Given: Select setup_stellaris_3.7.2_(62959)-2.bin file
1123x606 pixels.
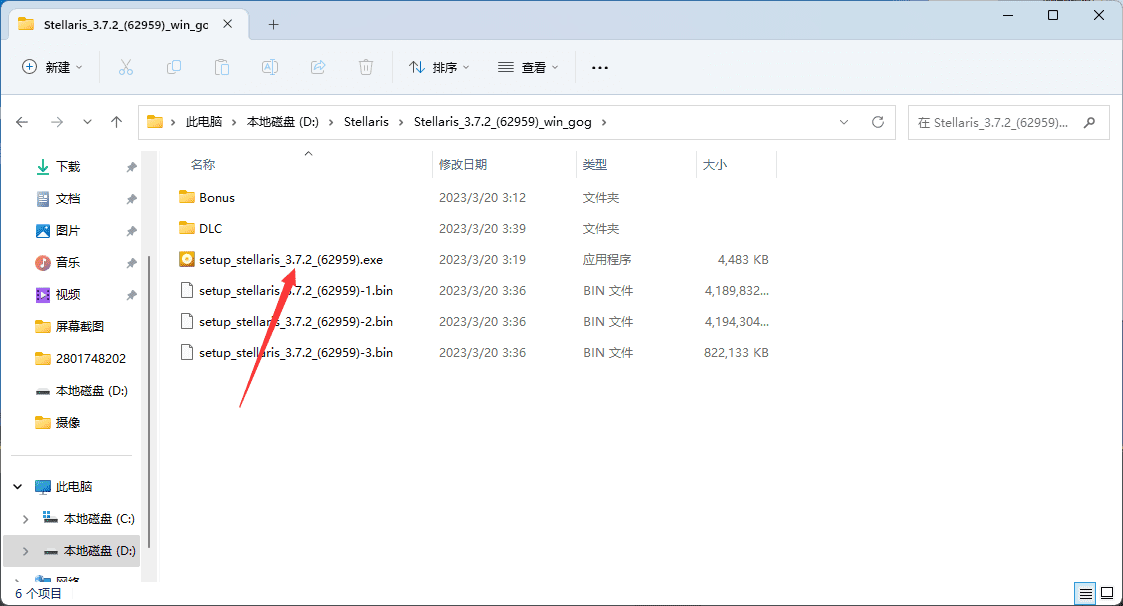Looking at the screenshot, I should (296, 322).
